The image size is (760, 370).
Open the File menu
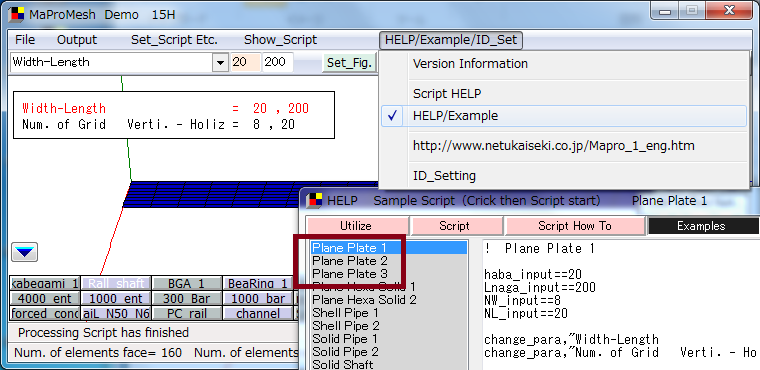[x=25, y=40]
